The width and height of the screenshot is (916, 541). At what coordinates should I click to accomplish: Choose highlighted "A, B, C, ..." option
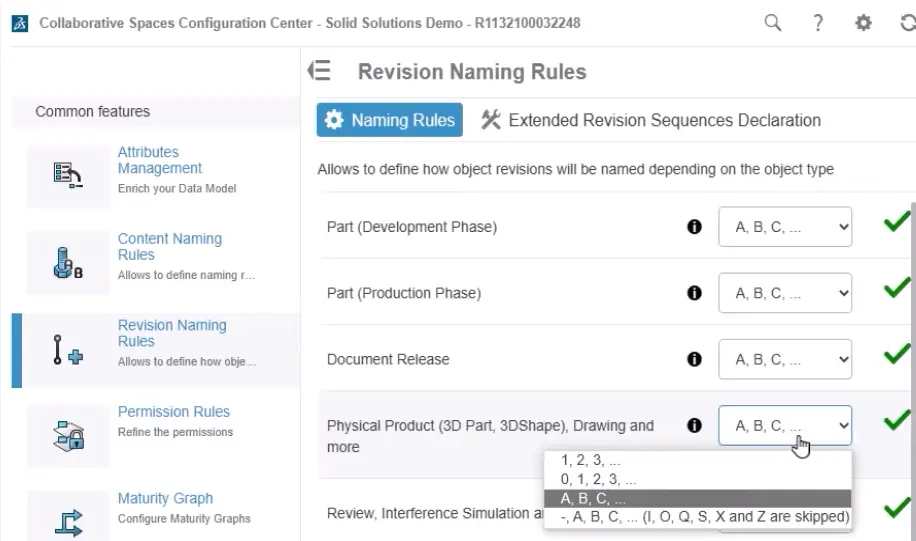pos(698,498)
